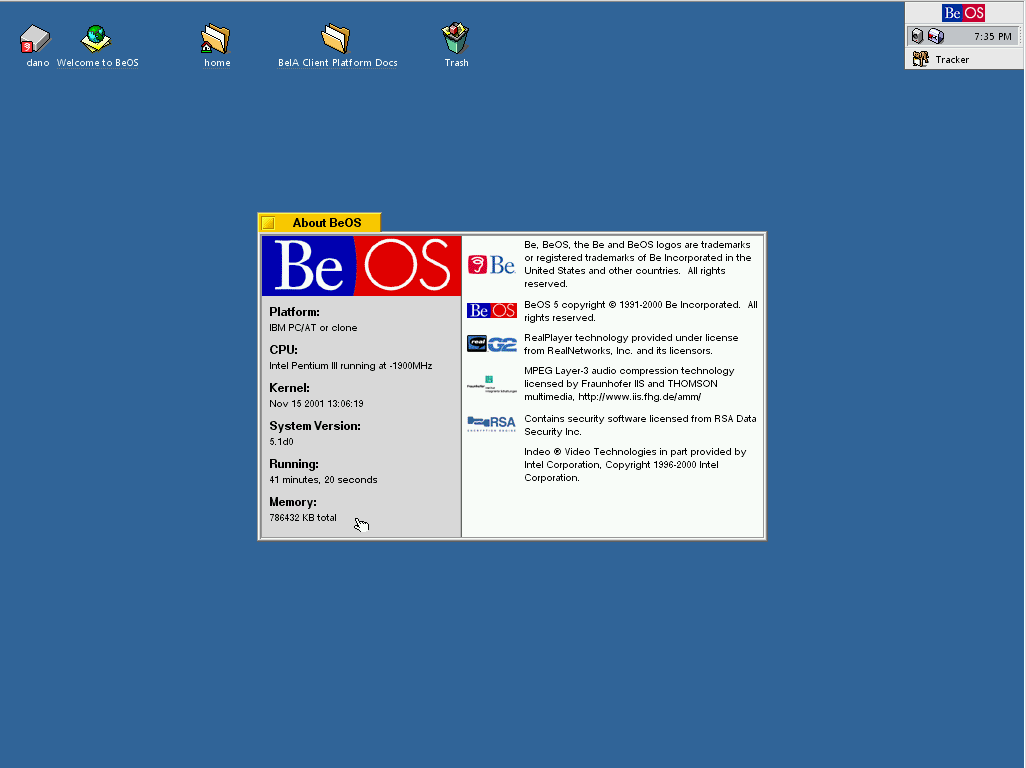Click '786432 KB total' memory value

tap(303, 517)
